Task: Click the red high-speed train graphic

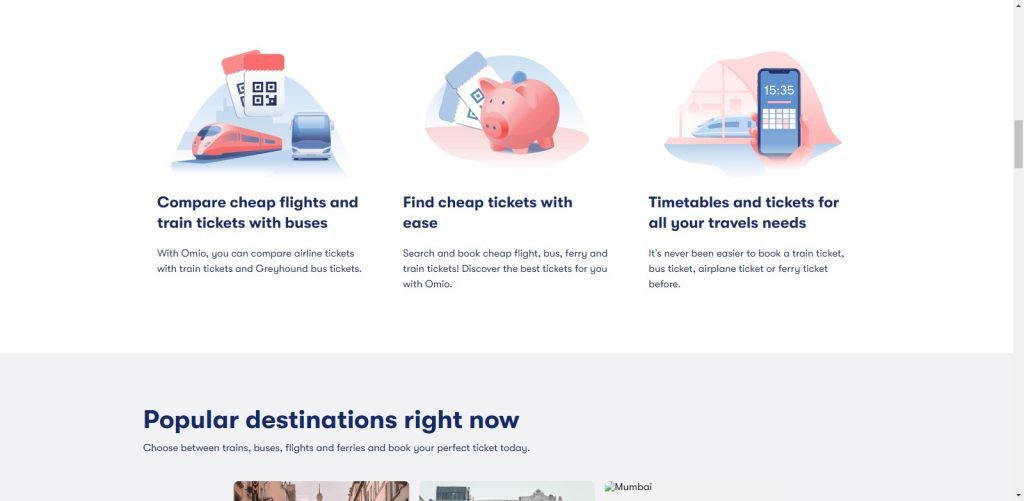Action: tap(236, 141)
